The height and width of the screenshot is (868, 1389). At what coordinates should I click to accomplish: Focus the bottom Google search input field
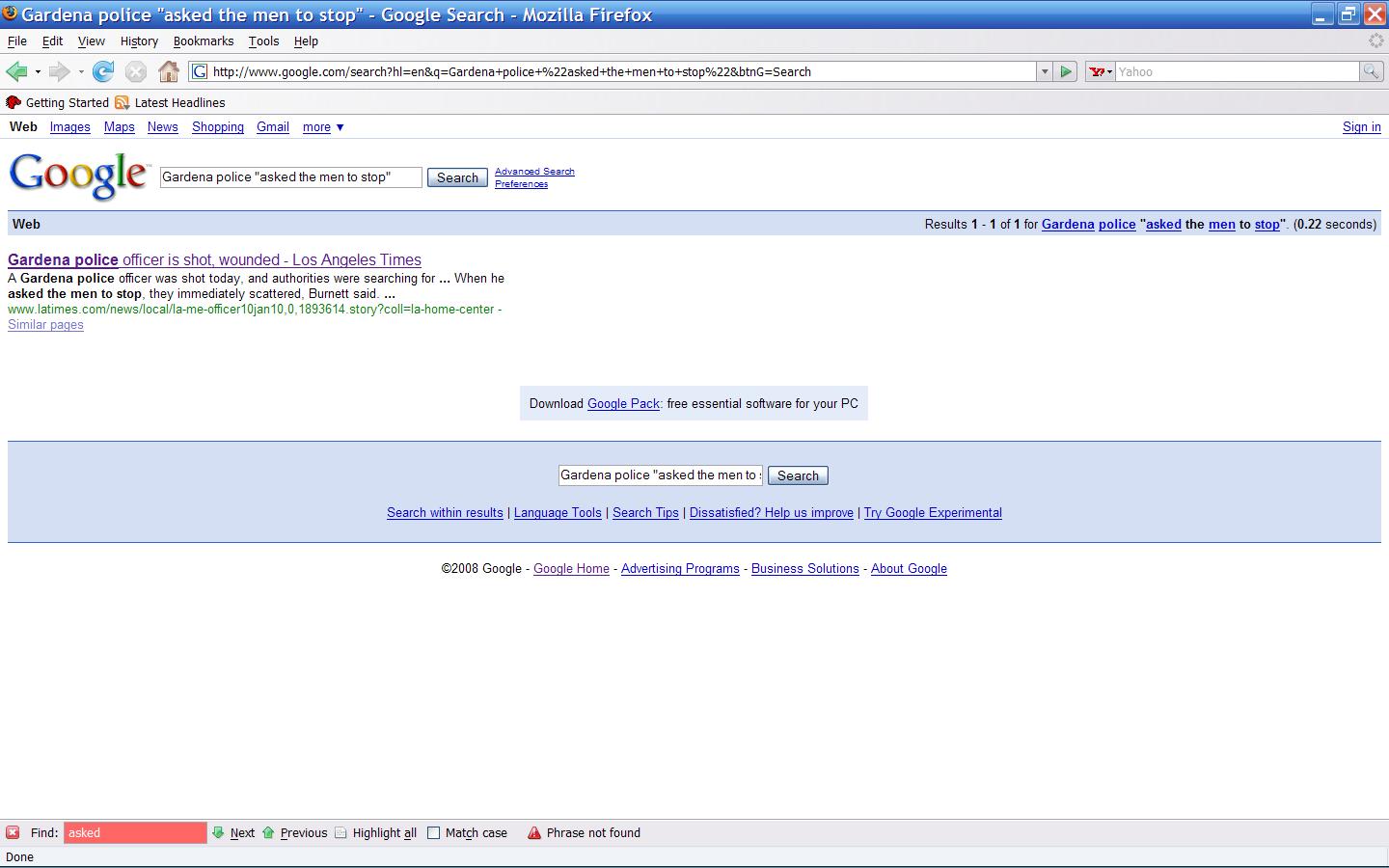pyautogui.click(x=661, y=475)
